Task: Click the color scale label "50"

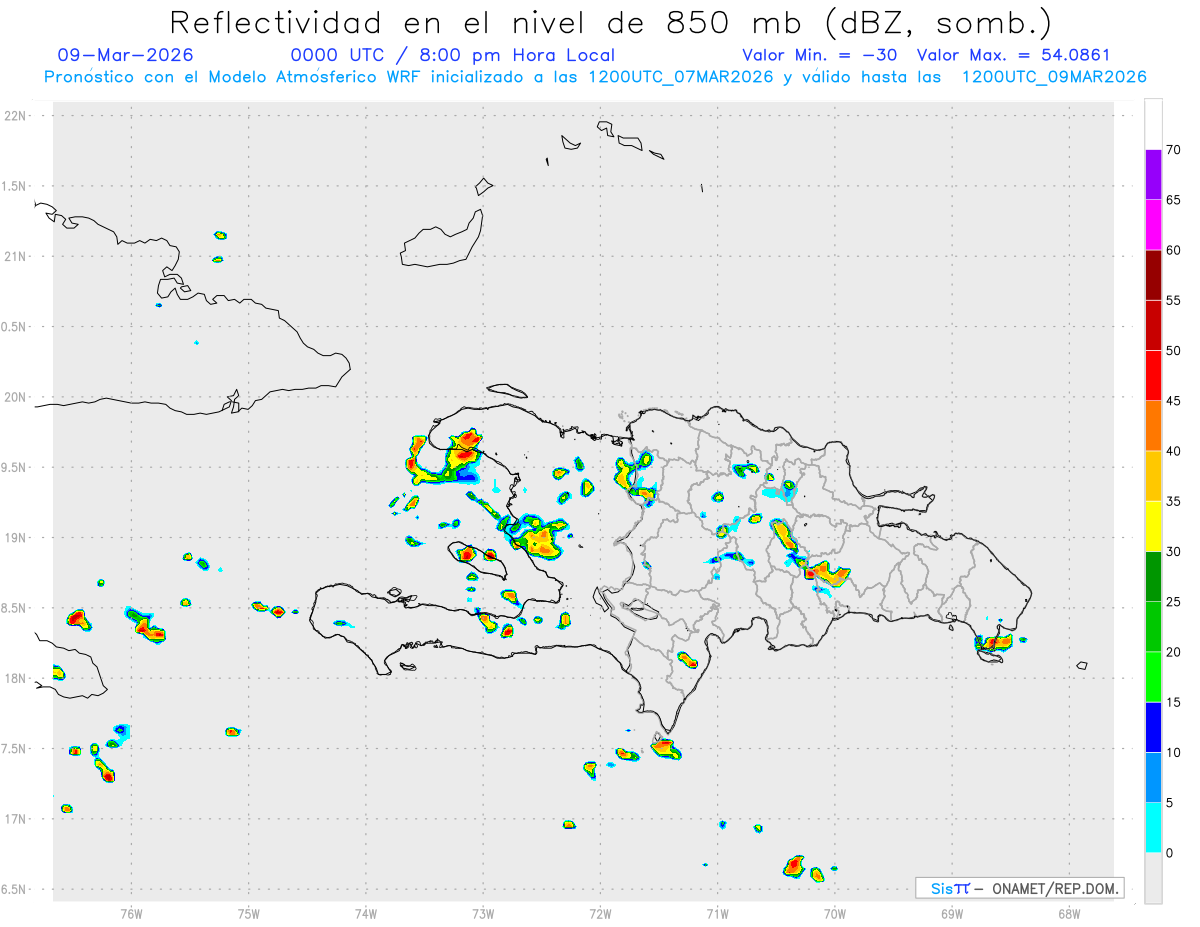Action: tap(1173, 351)
